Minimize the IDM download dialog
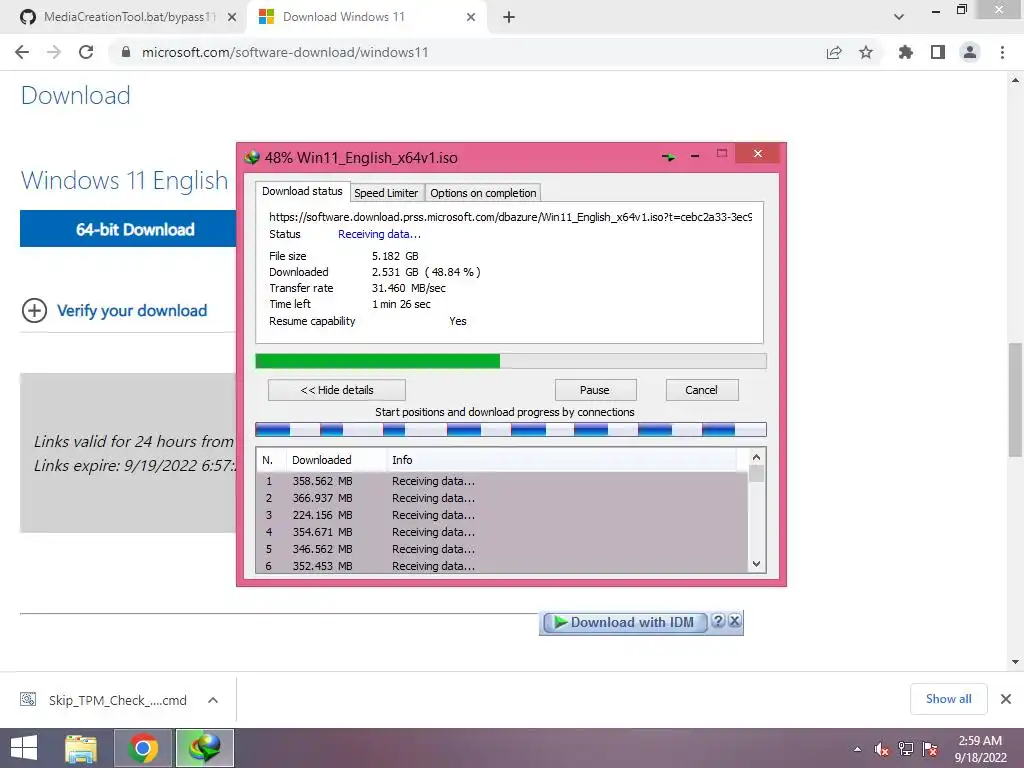The width and height of the screenshot is (1024, 768). point(695,156)
